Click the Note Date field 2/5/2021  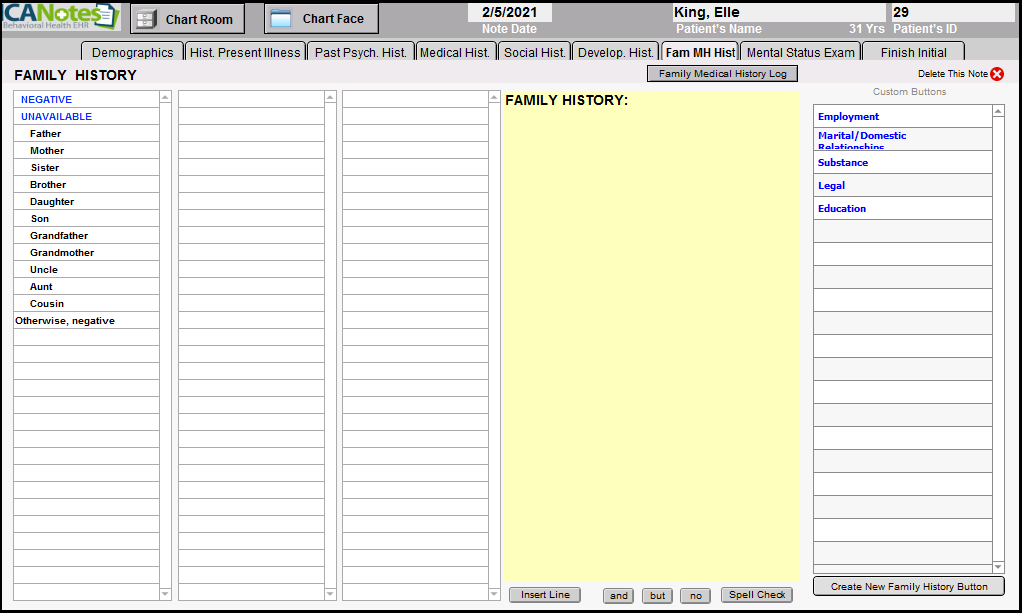510,12
